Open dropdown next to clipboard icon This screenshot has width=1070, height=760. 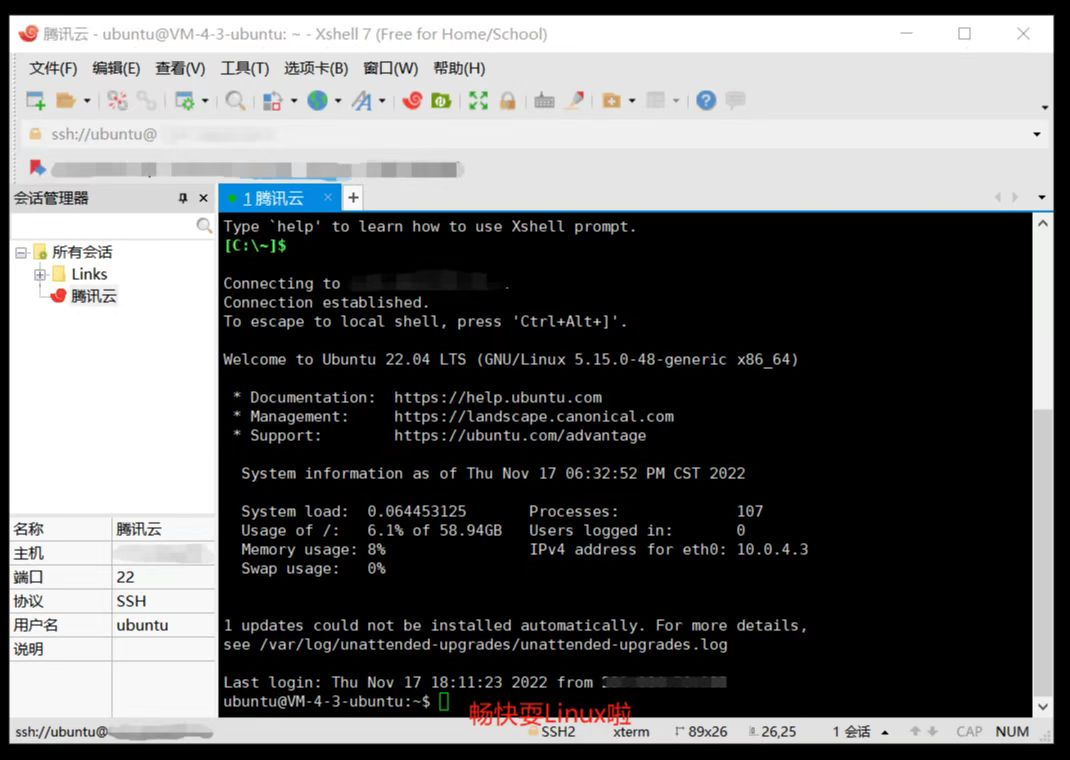coord(294,101)
